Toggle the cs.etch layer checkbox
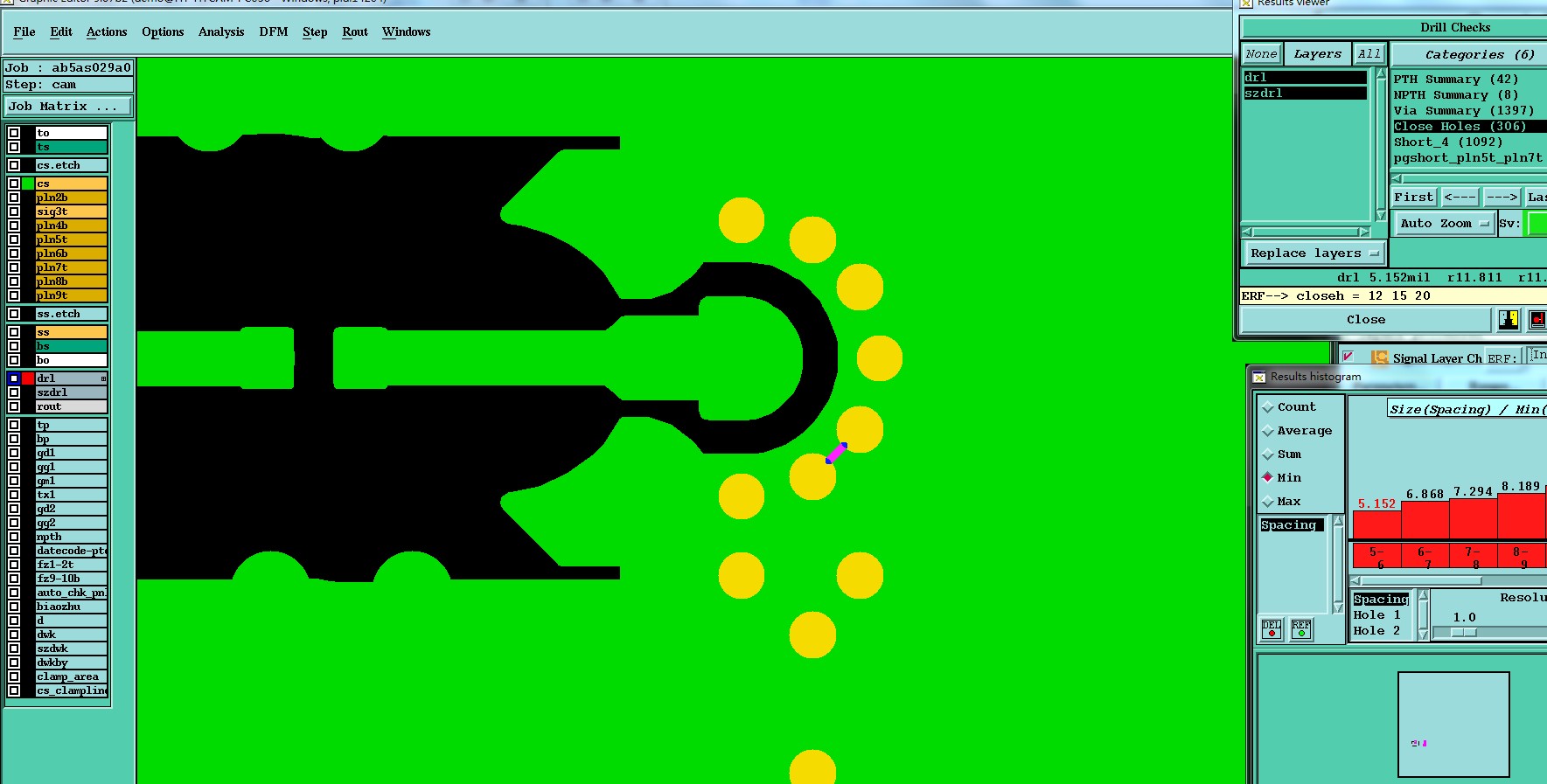The image size is (1547, 784). click(x=14, y=165)
